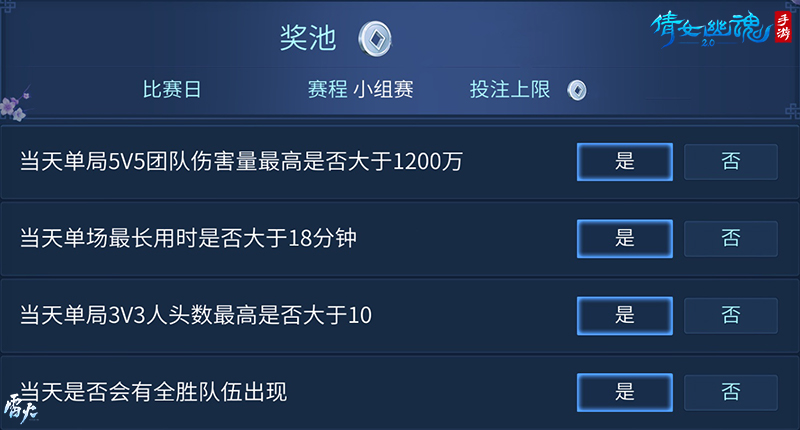Select 否 for 最长用时大于18分钟 question

(730, 239)
